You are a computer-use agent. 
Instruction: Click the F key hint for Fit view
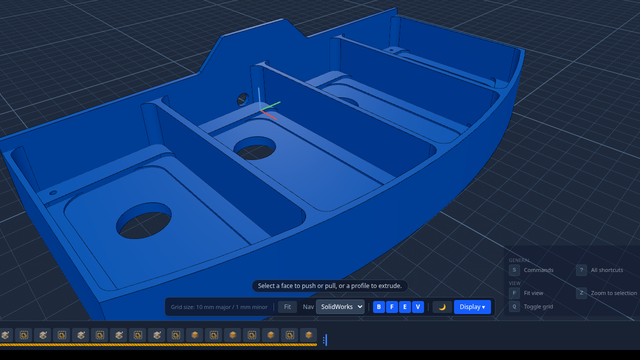[514, 293]
